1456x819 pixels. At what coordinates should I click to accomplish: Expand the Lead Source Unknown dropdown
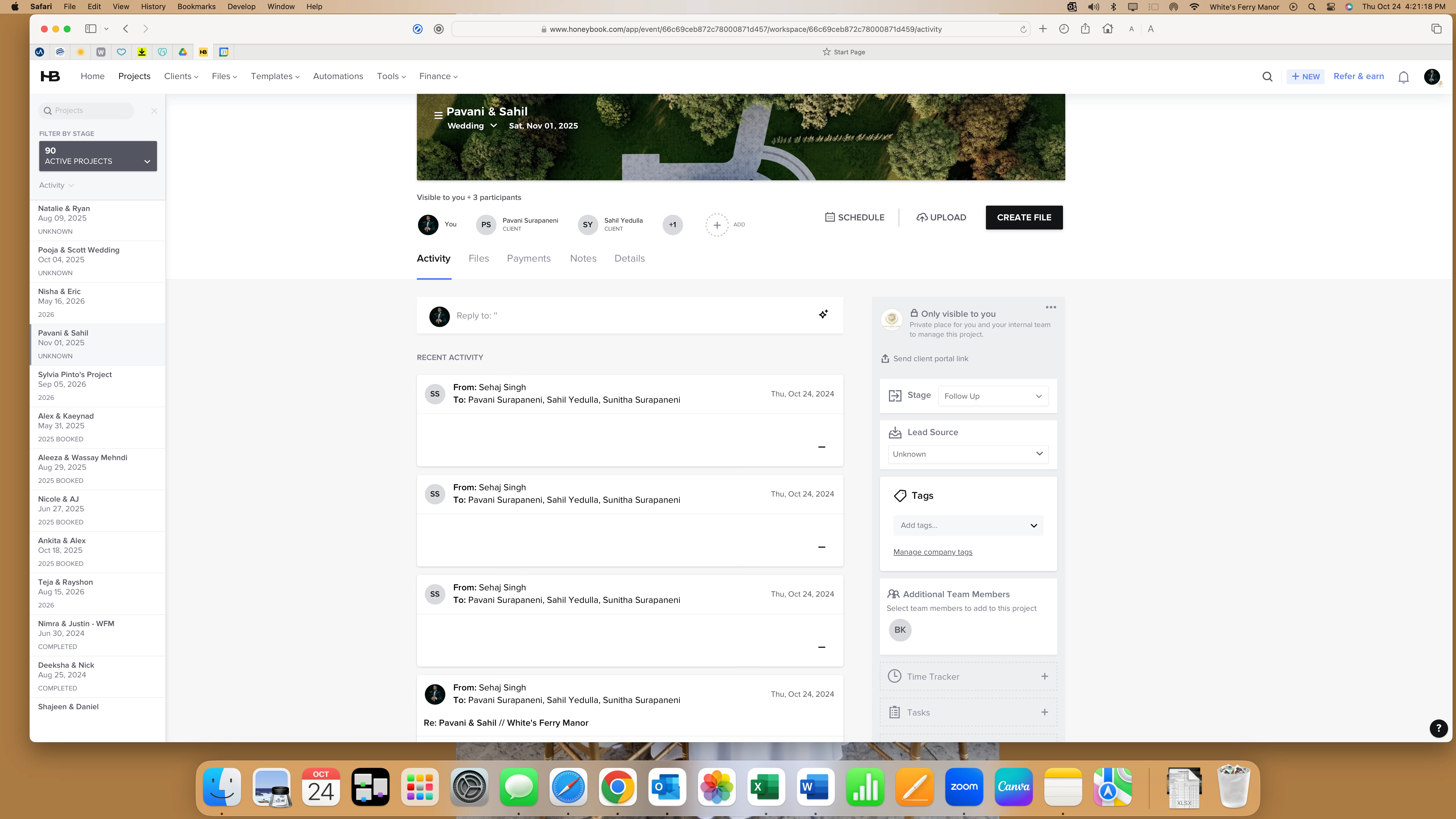click(x=968, y=454)
